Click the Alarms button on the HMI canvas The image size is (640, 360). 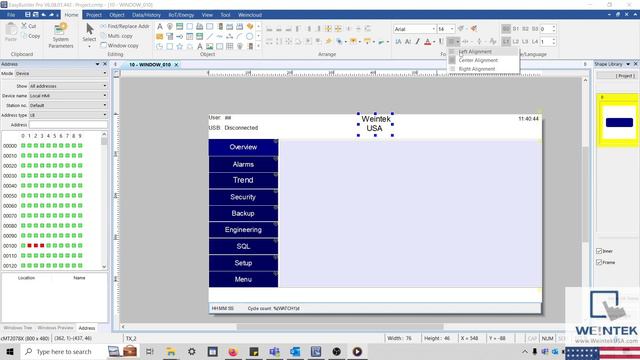coord(243,164)
